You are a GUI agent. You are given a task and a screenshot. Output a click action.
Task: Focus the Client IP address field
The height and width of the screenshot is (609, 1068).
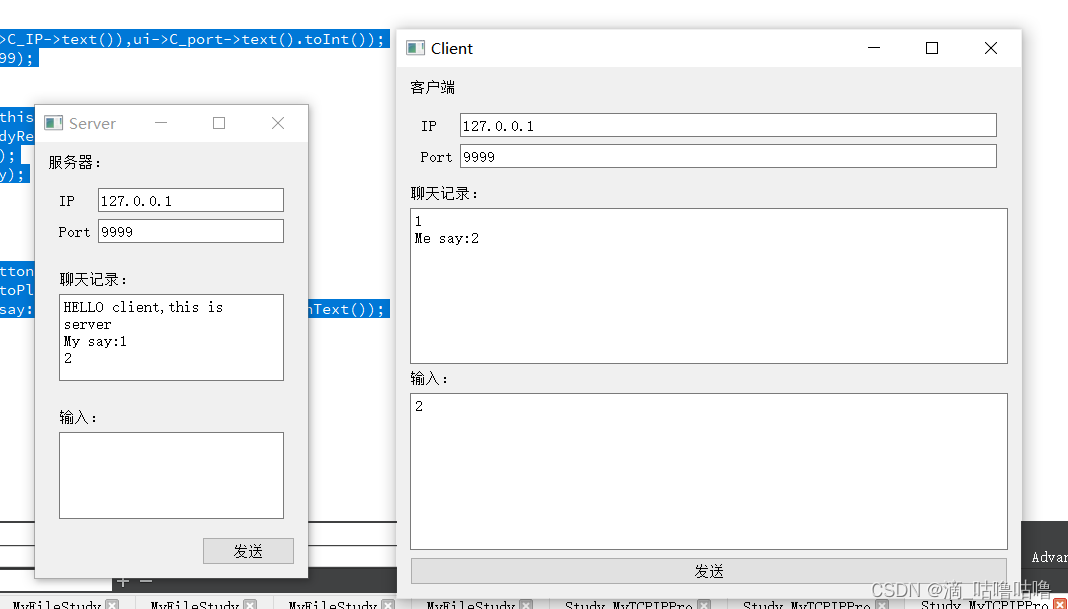click(728, 125)
